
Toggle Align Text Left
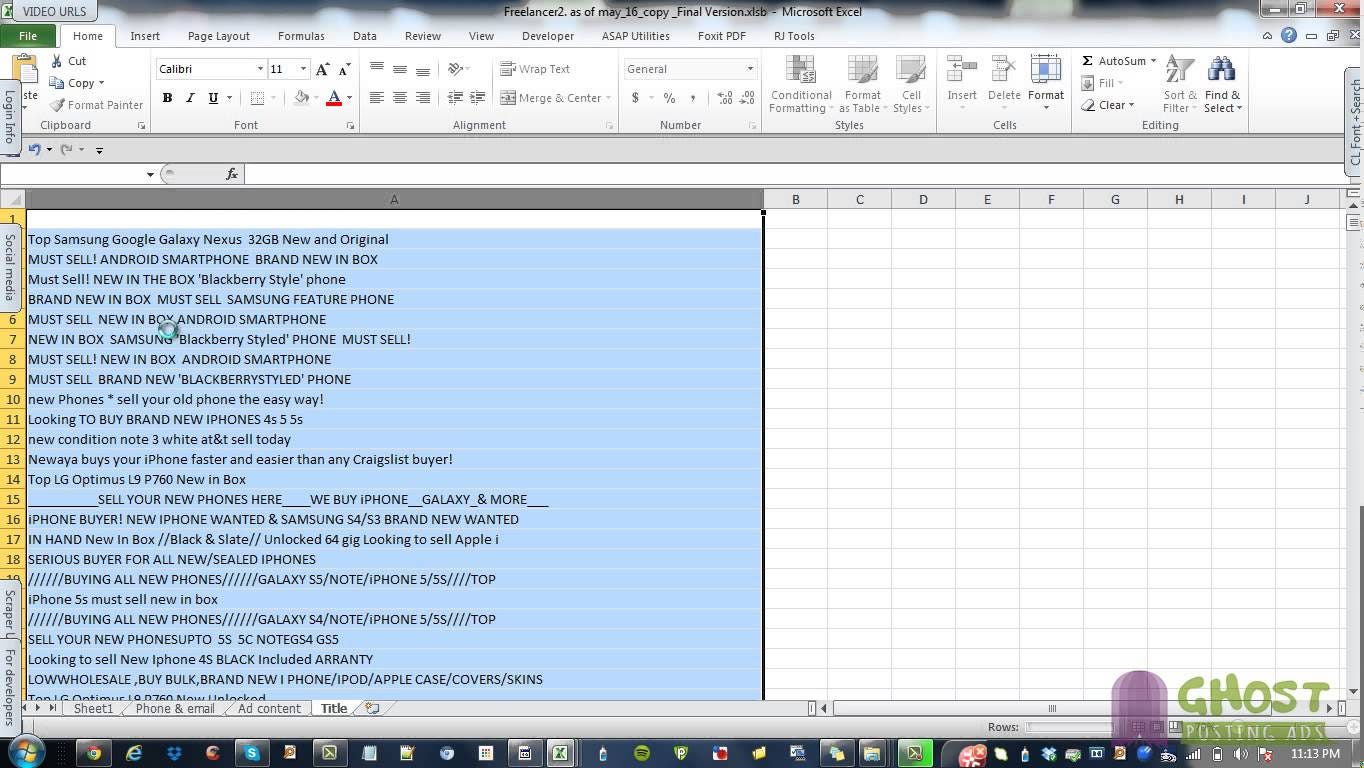coord(376,98)
